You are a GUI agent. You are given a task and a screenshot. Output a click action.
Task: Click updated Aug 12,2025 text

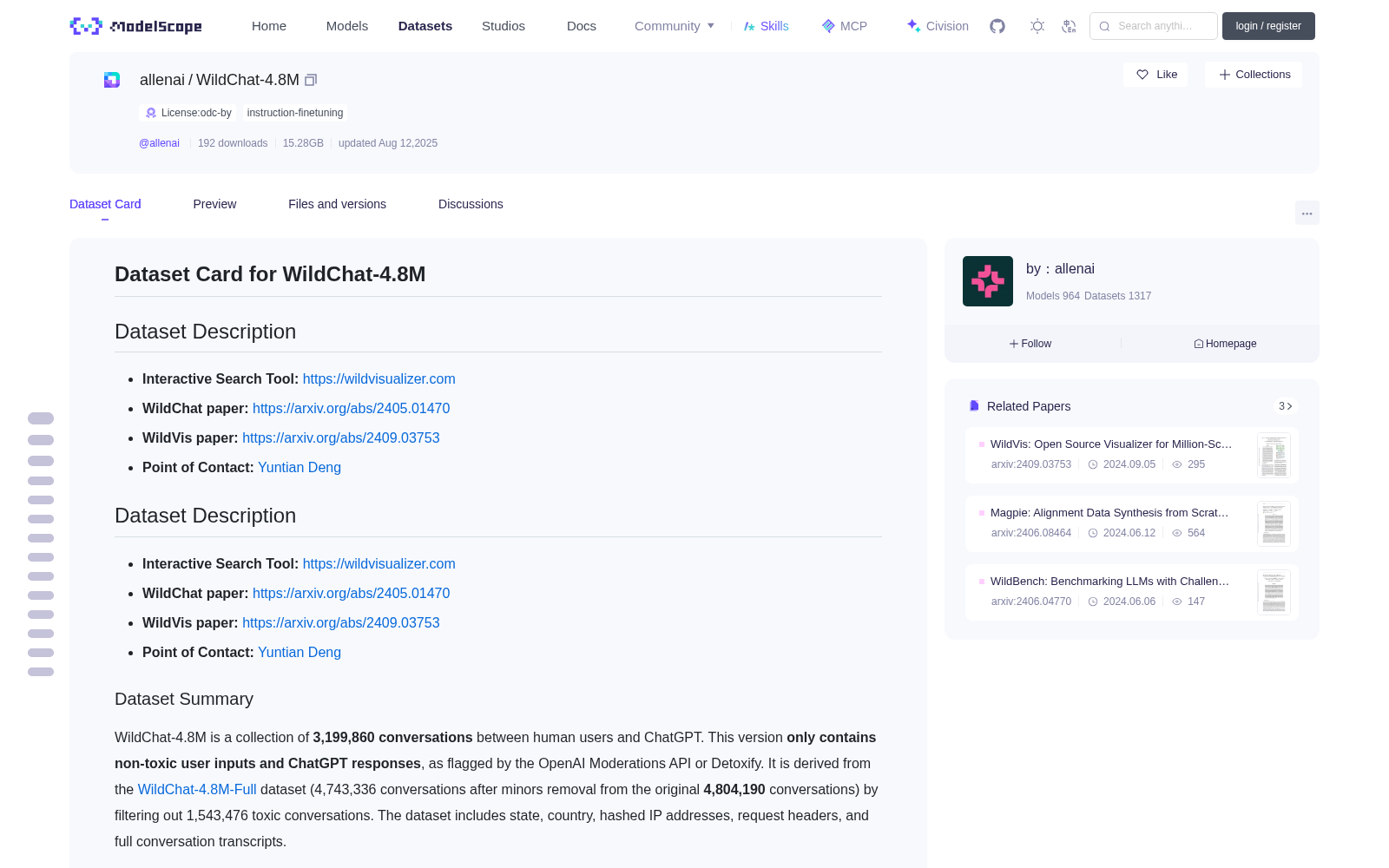pyautogui.click(x=388, y=143)
